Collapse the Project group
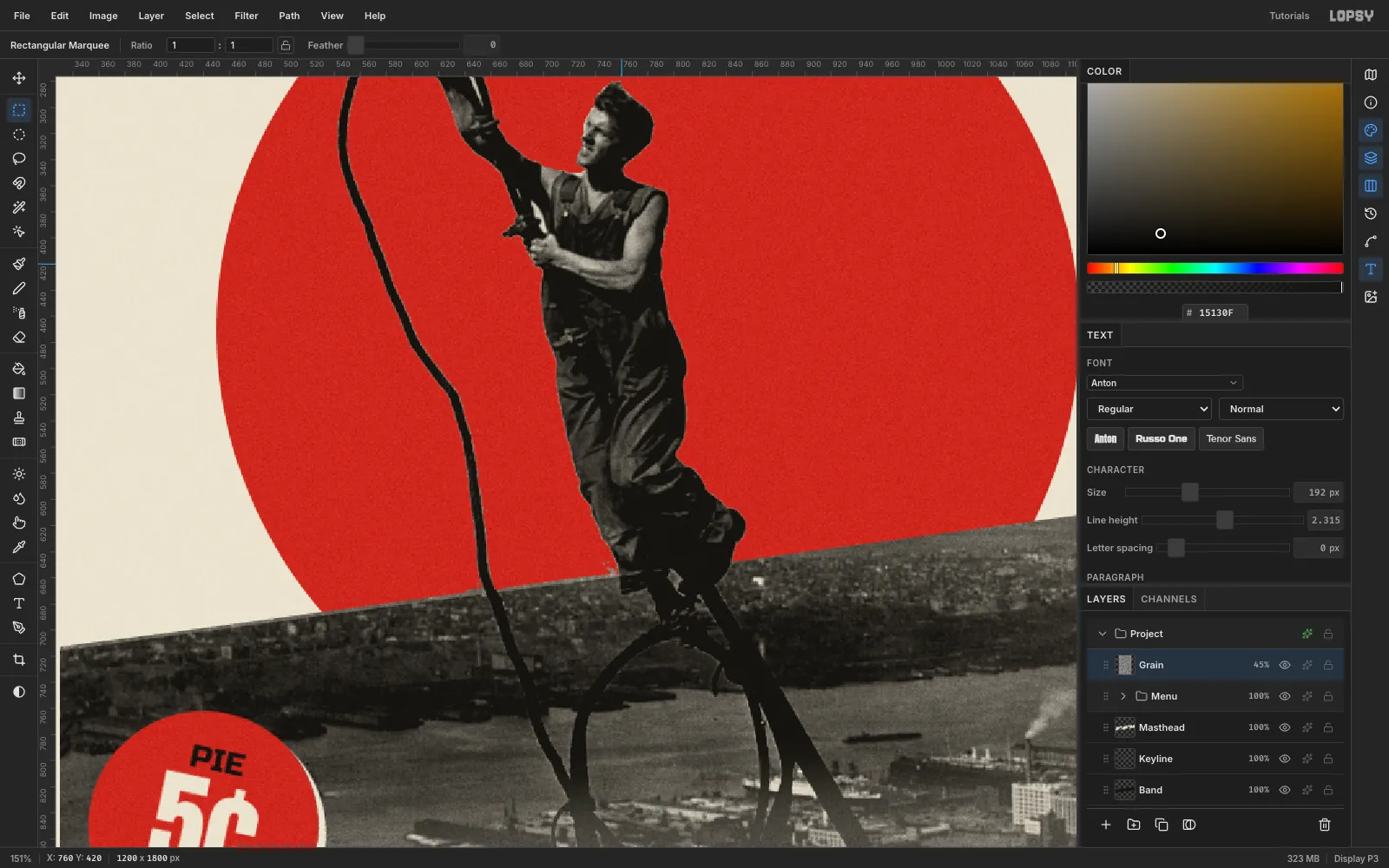Screen dimensions: 1389x868 click(x=1103, y=634)
